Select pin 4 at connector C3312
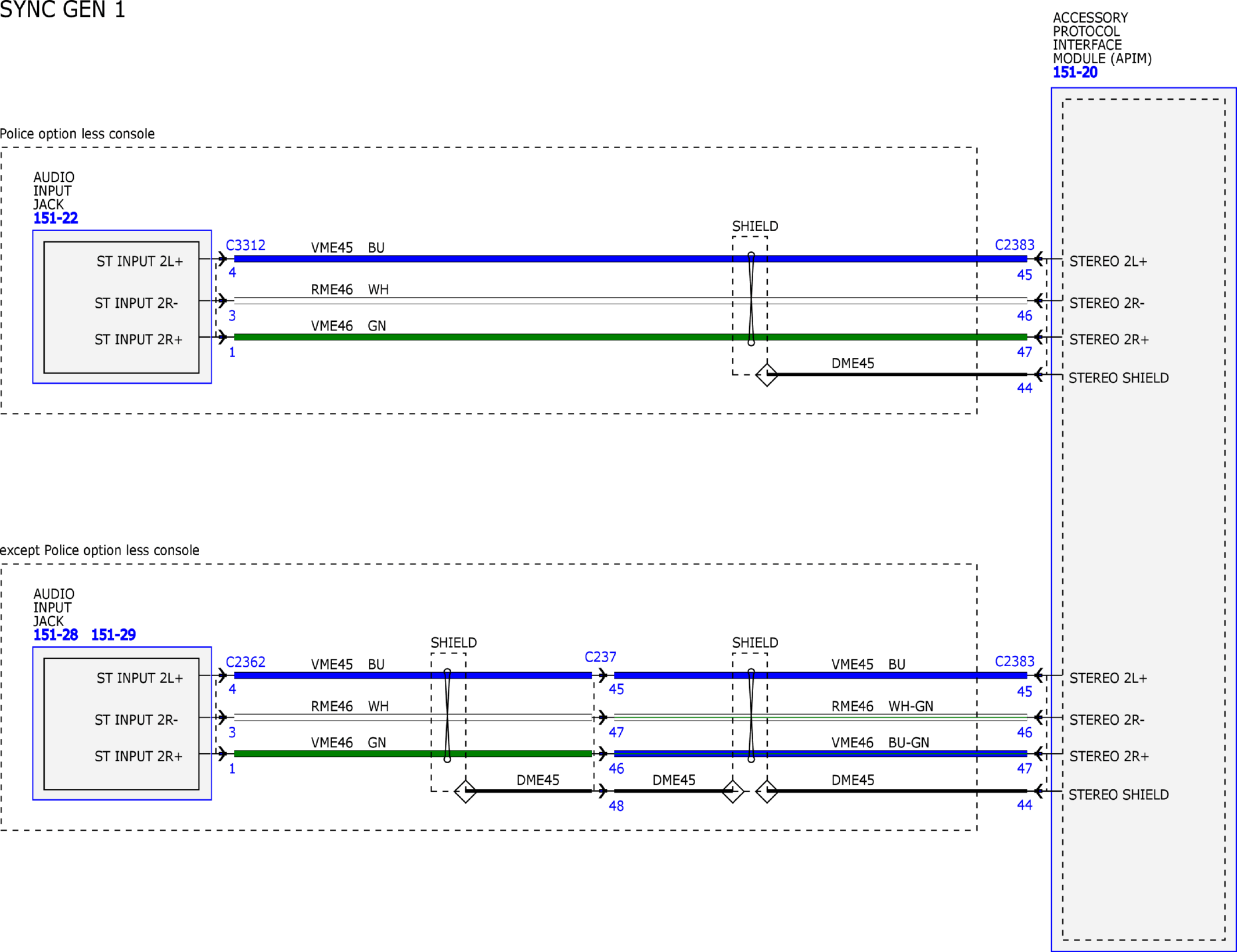This screenshot has width=1237, height=952. [232, 272]
